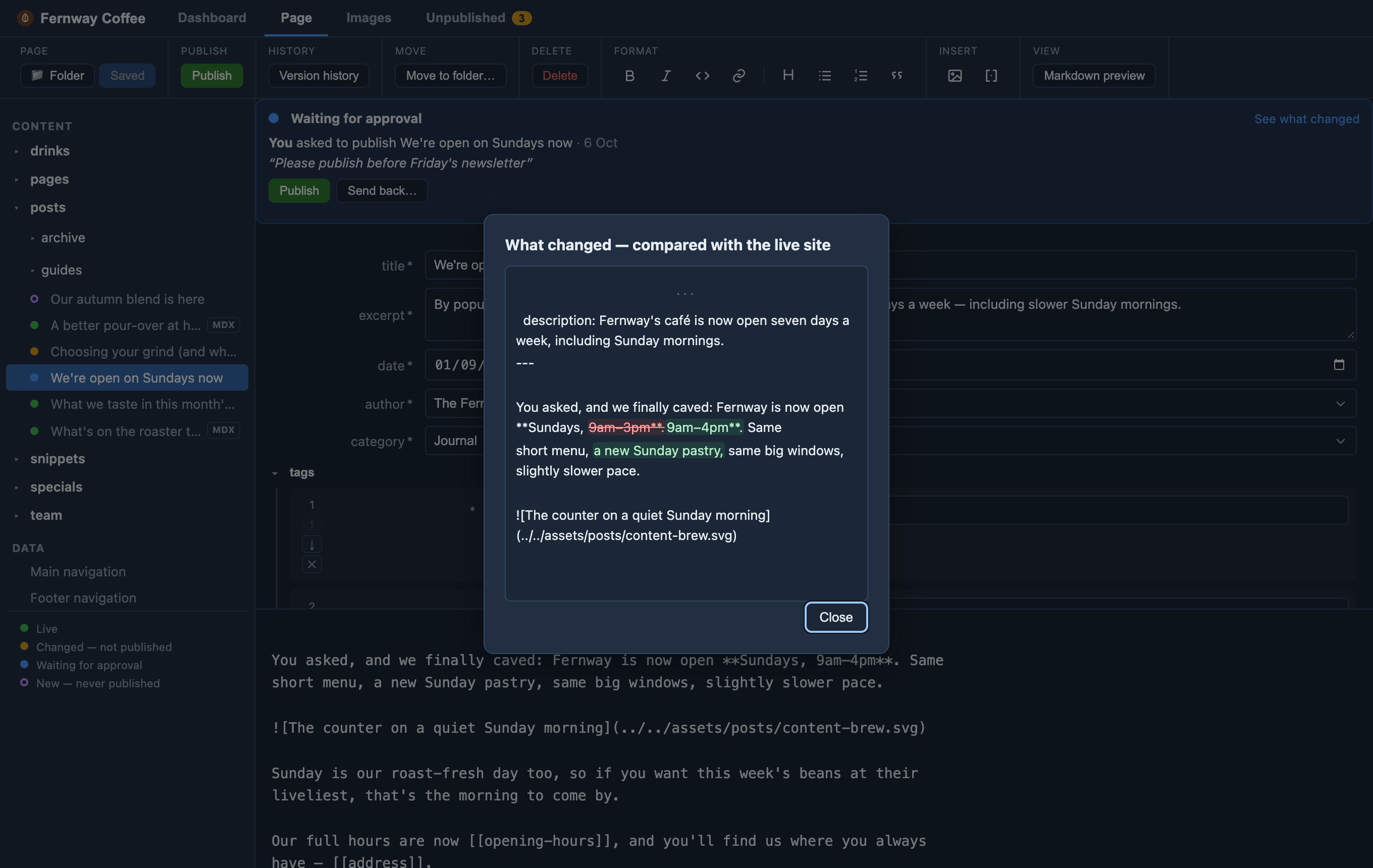The image size is (1373, 868).
Task: Switch to the Dashboard tab
Action: [x=212, y=18]
